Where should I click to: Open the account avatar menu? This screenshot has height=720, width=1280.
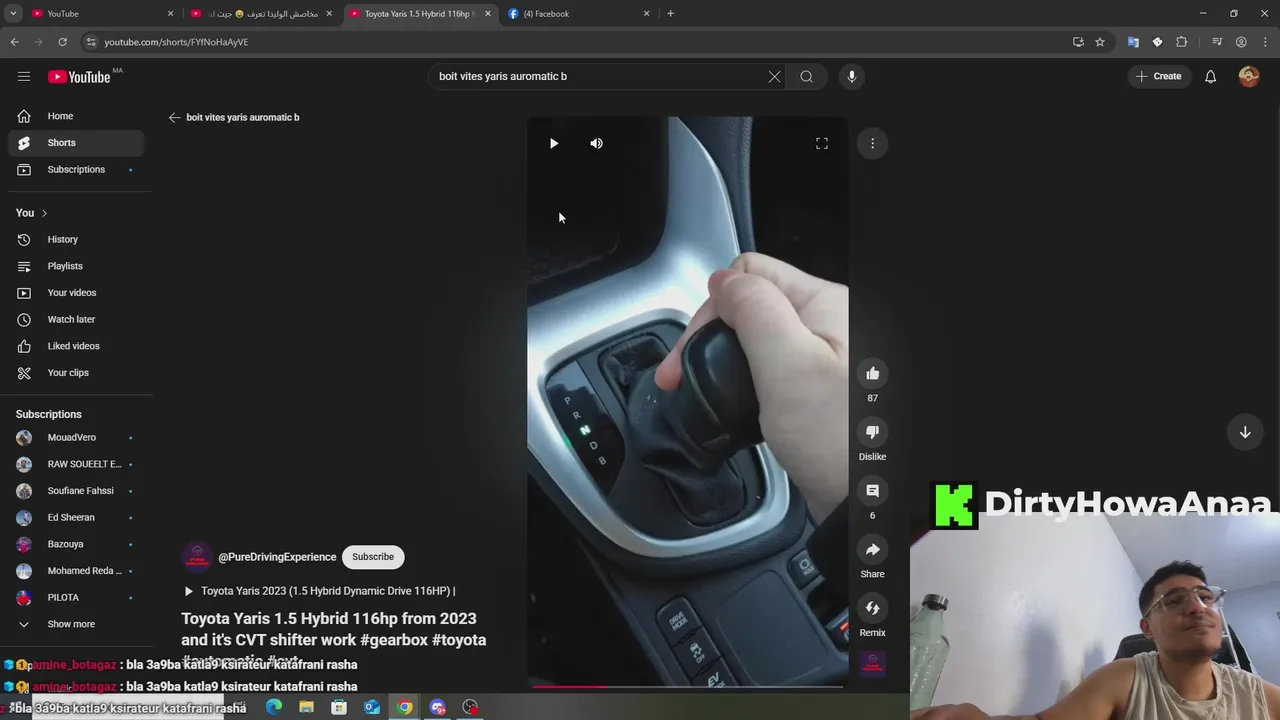[x=1249, y=76]
